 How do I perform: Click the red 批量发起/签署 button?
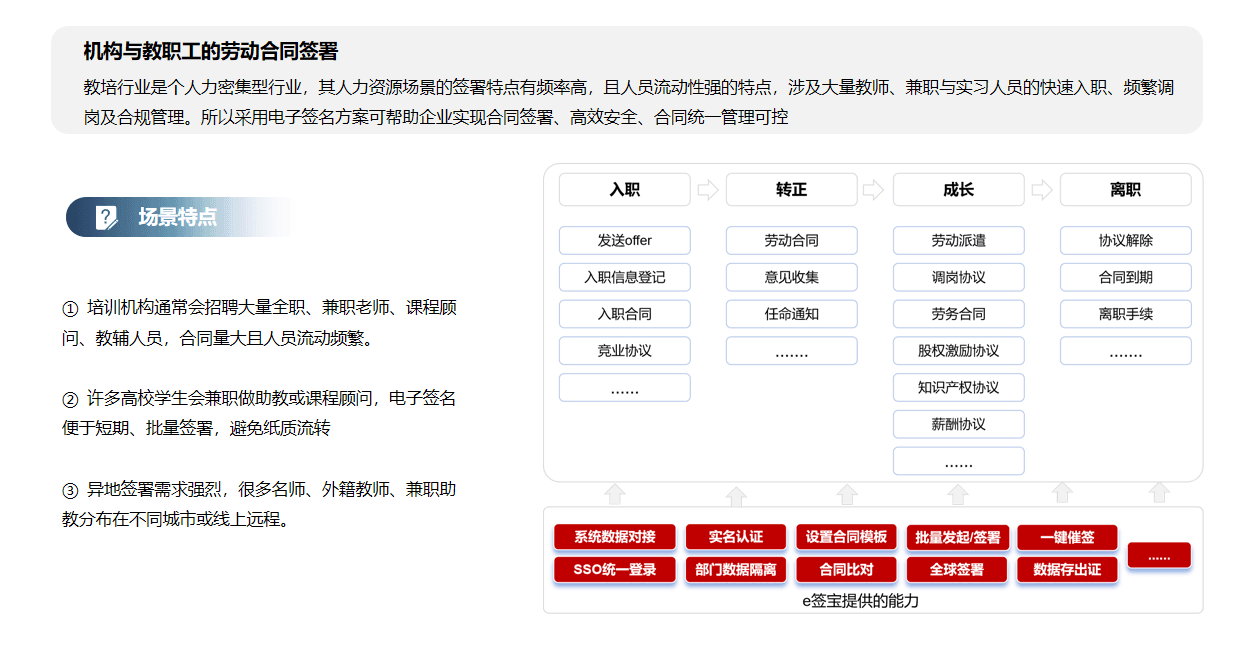[x=958, y=537]
